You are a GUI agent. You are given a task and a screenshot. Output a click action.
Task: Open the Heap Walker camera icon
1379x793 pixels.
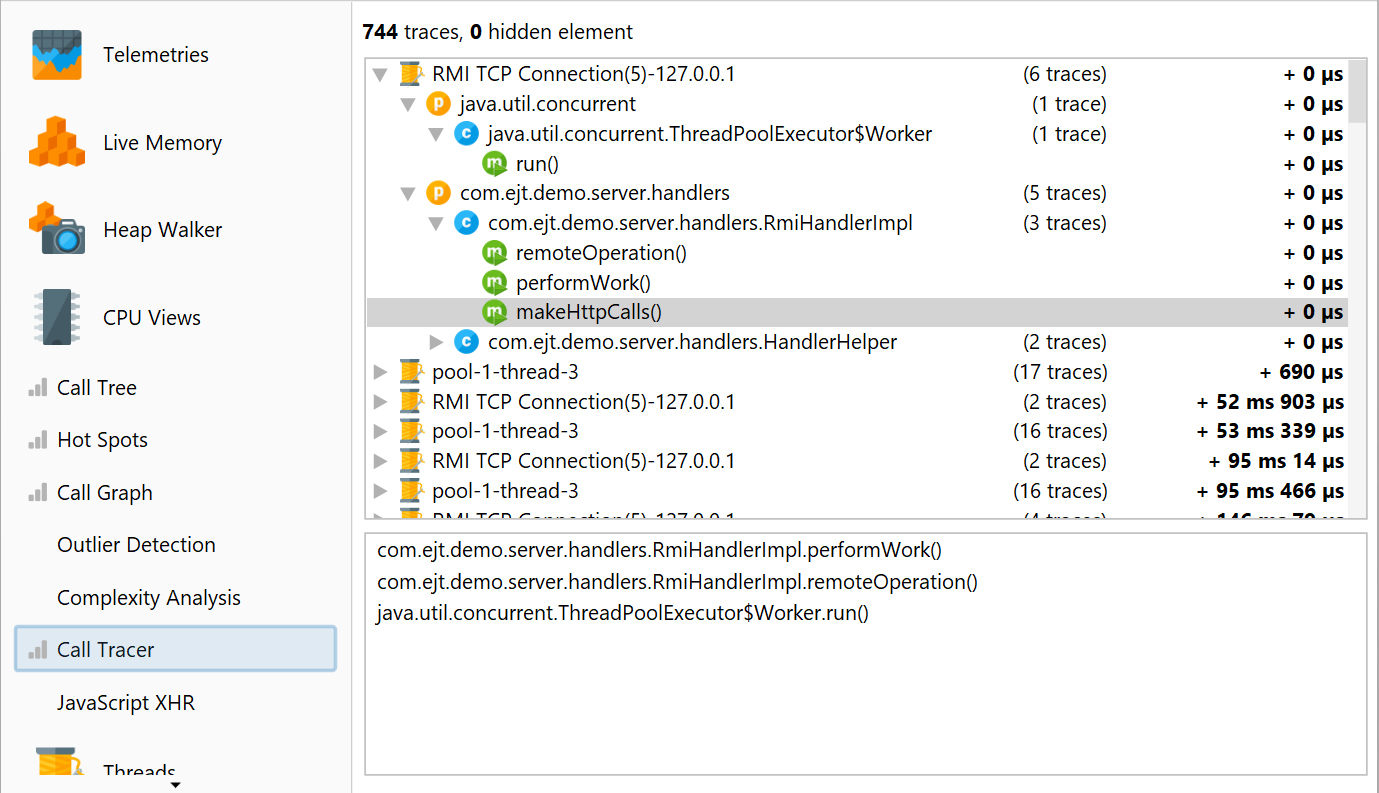click(x=57, y=229)
